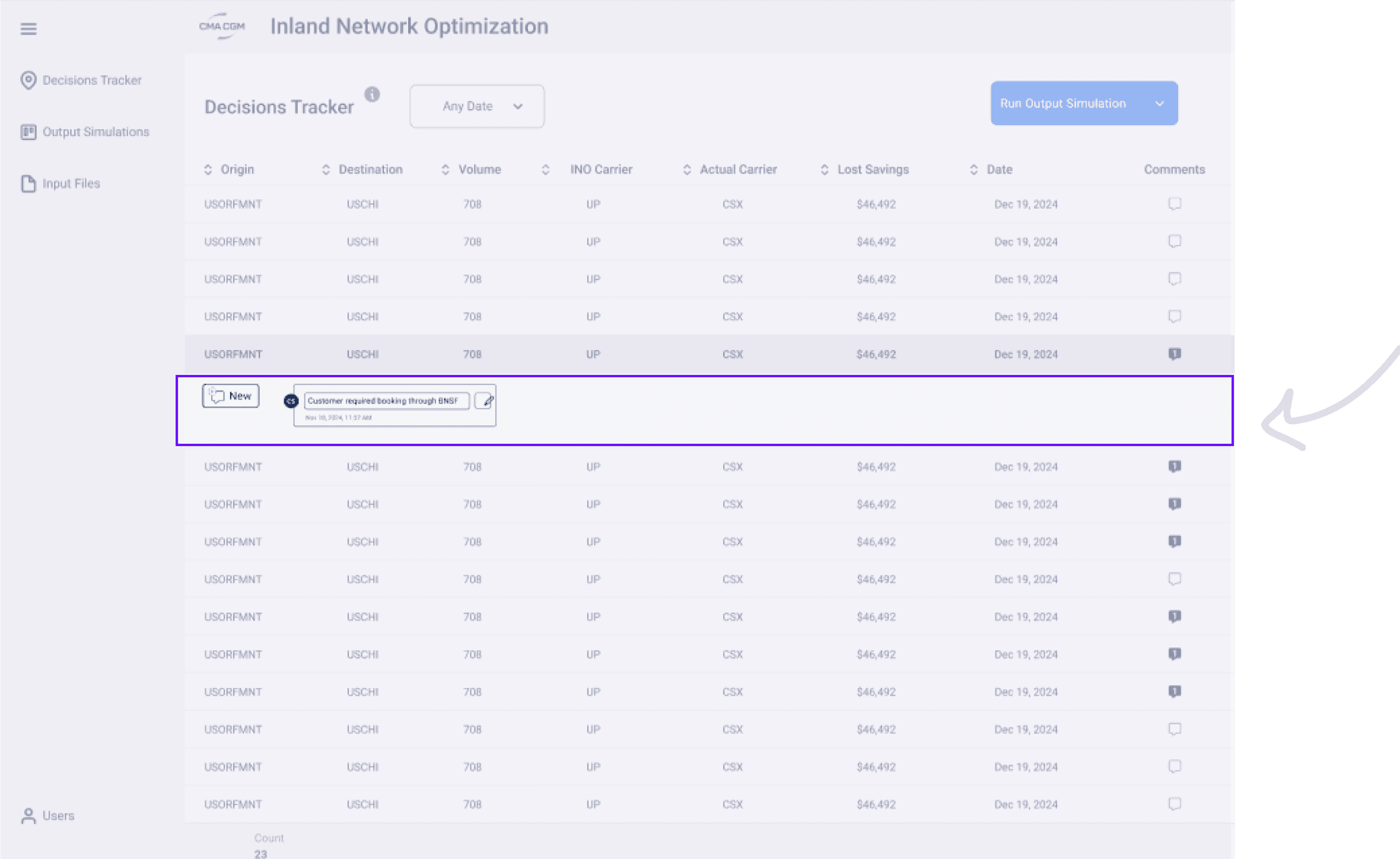Click the filled comment icon in highlighted row
Viewport: 1400px width, 859px height.
(1174, 354)
